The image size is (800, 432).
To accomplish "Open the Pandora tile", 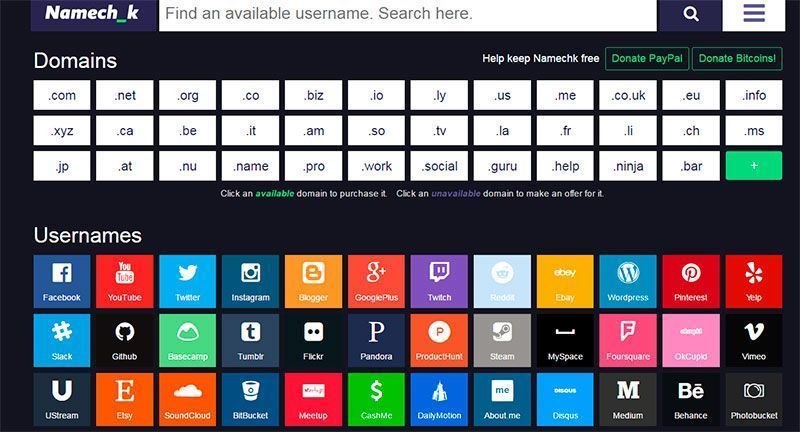I will pyautogui.click(x=376, y=341).
